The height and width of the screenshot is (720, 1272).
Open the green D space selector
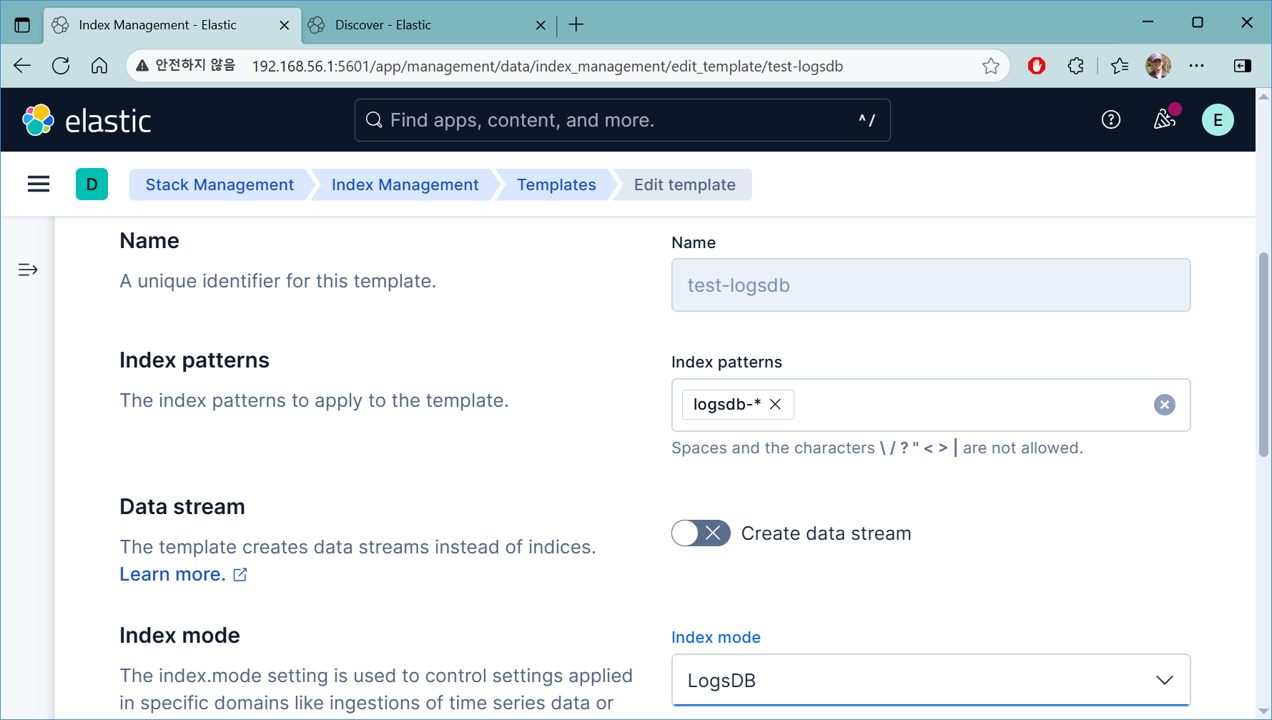pyautogui.click(x=92, y=184)
